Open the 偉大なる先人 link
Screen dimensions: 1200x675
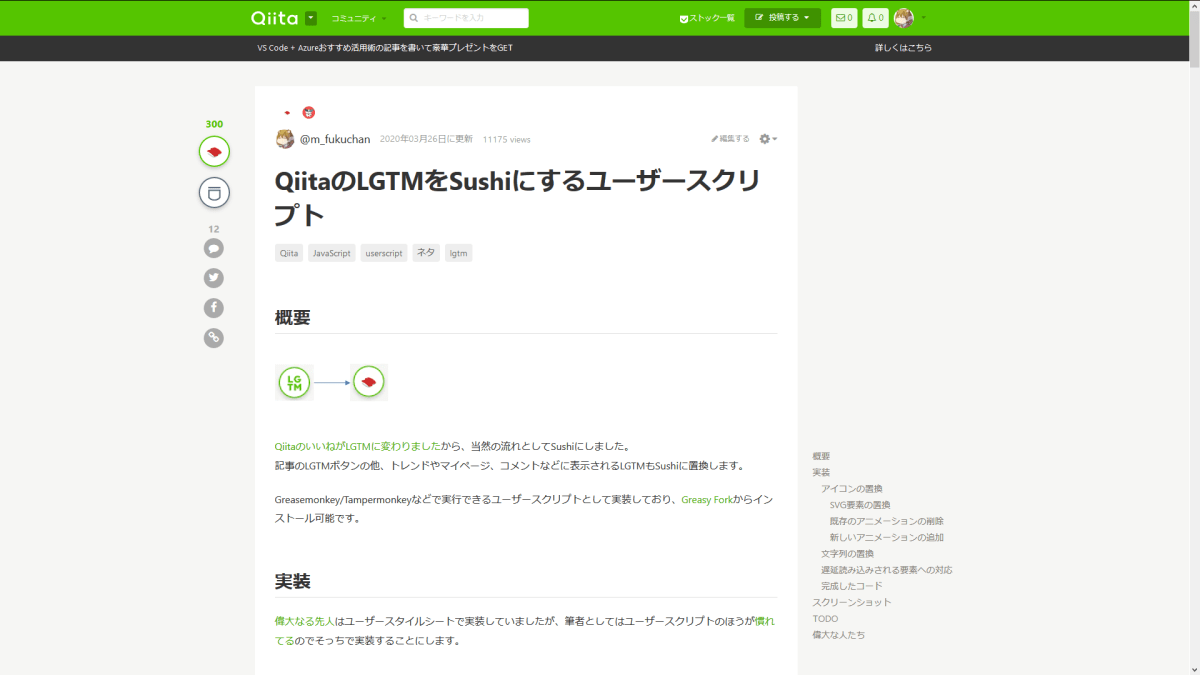[304, 621]
